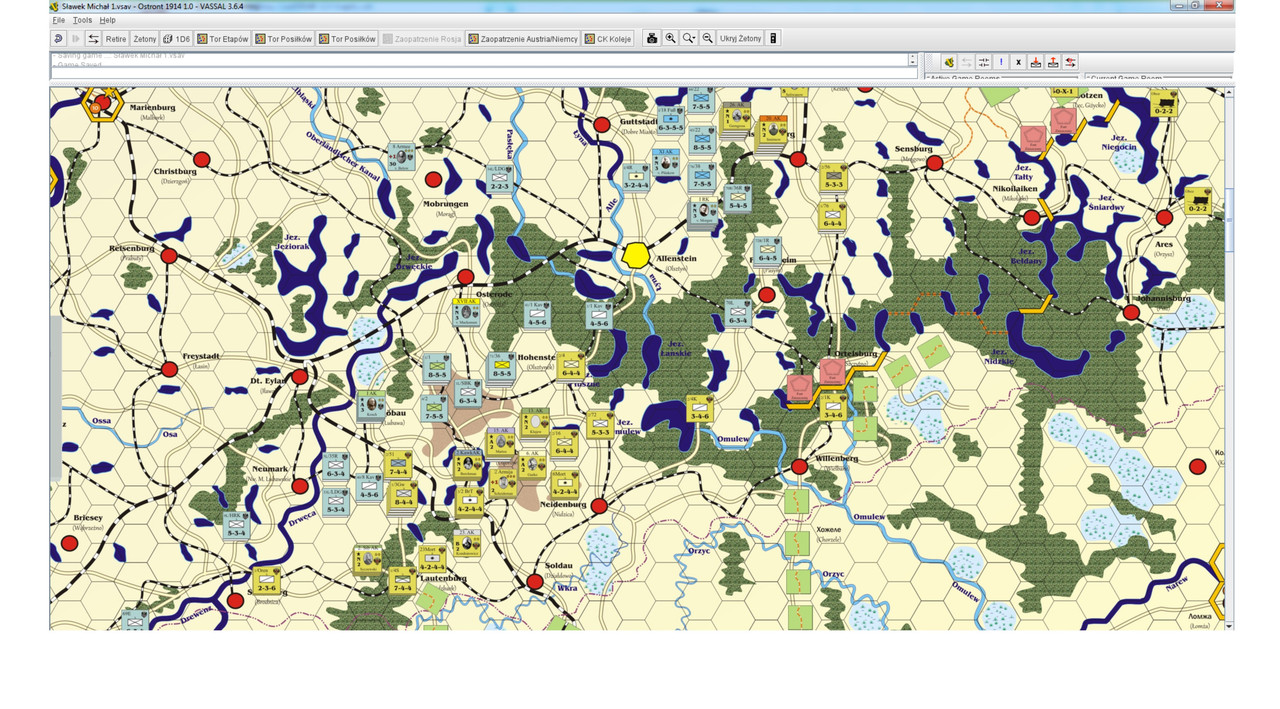Screen dimensions: 1280x709
Task: Open Zaopatrzenie Austria/Niemcy supply window
Action: (523, 39)
